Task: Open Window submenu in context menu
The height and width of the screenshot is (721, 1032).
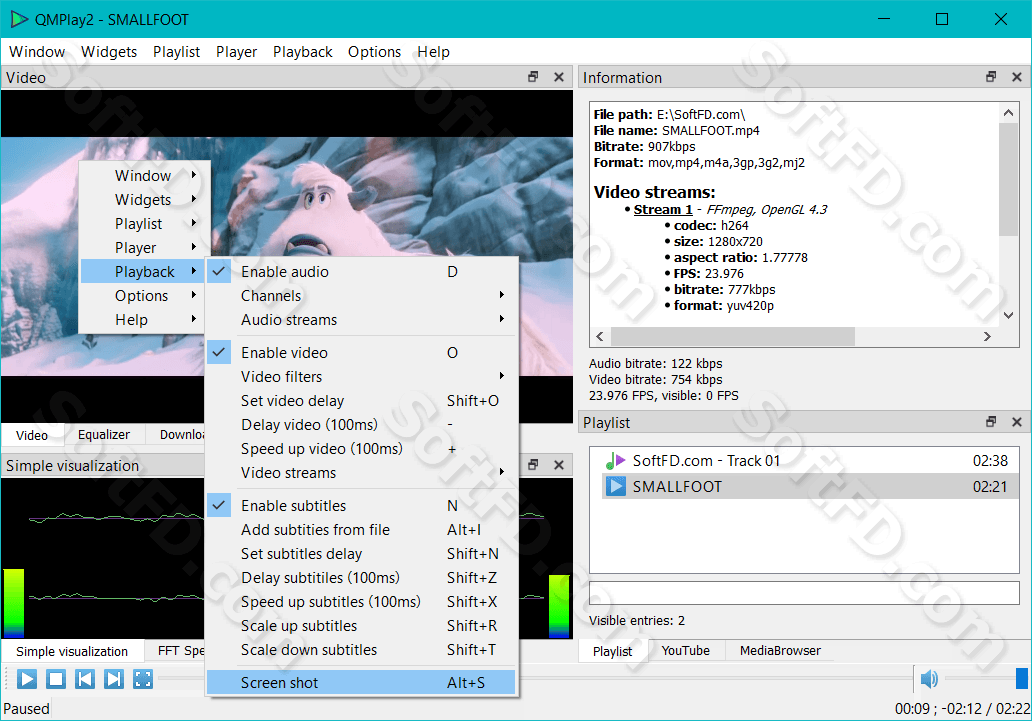Action: (x=144, y=176)
